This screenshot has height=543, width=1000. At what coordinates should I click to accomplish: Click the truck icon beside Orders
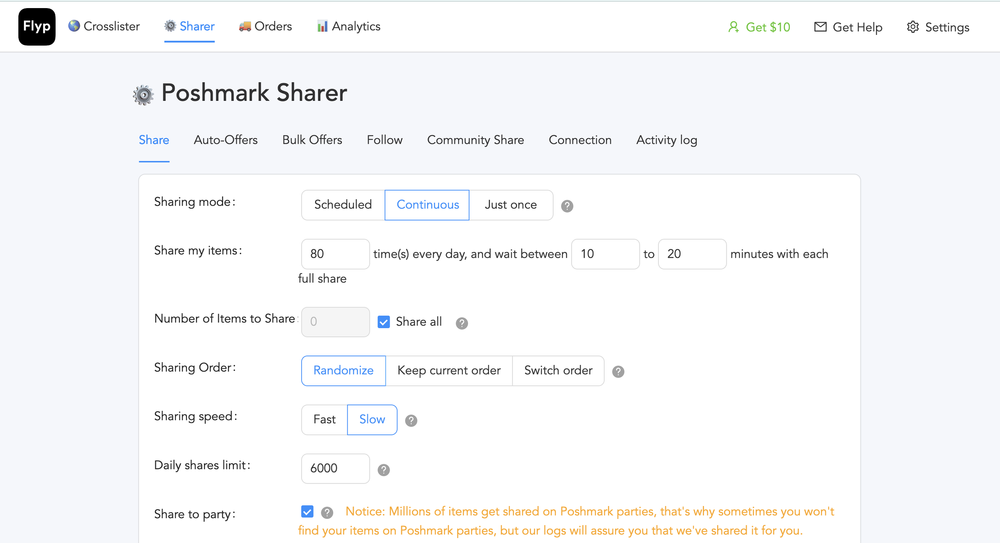click(244, 26)
